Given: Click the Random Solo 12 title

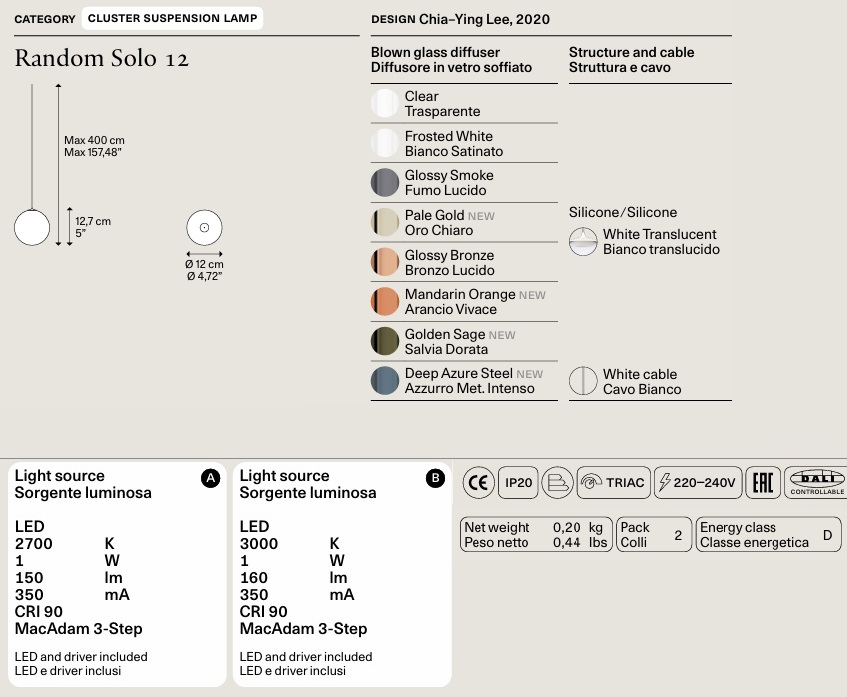Looking at the screenshot, I should [102, 58].
